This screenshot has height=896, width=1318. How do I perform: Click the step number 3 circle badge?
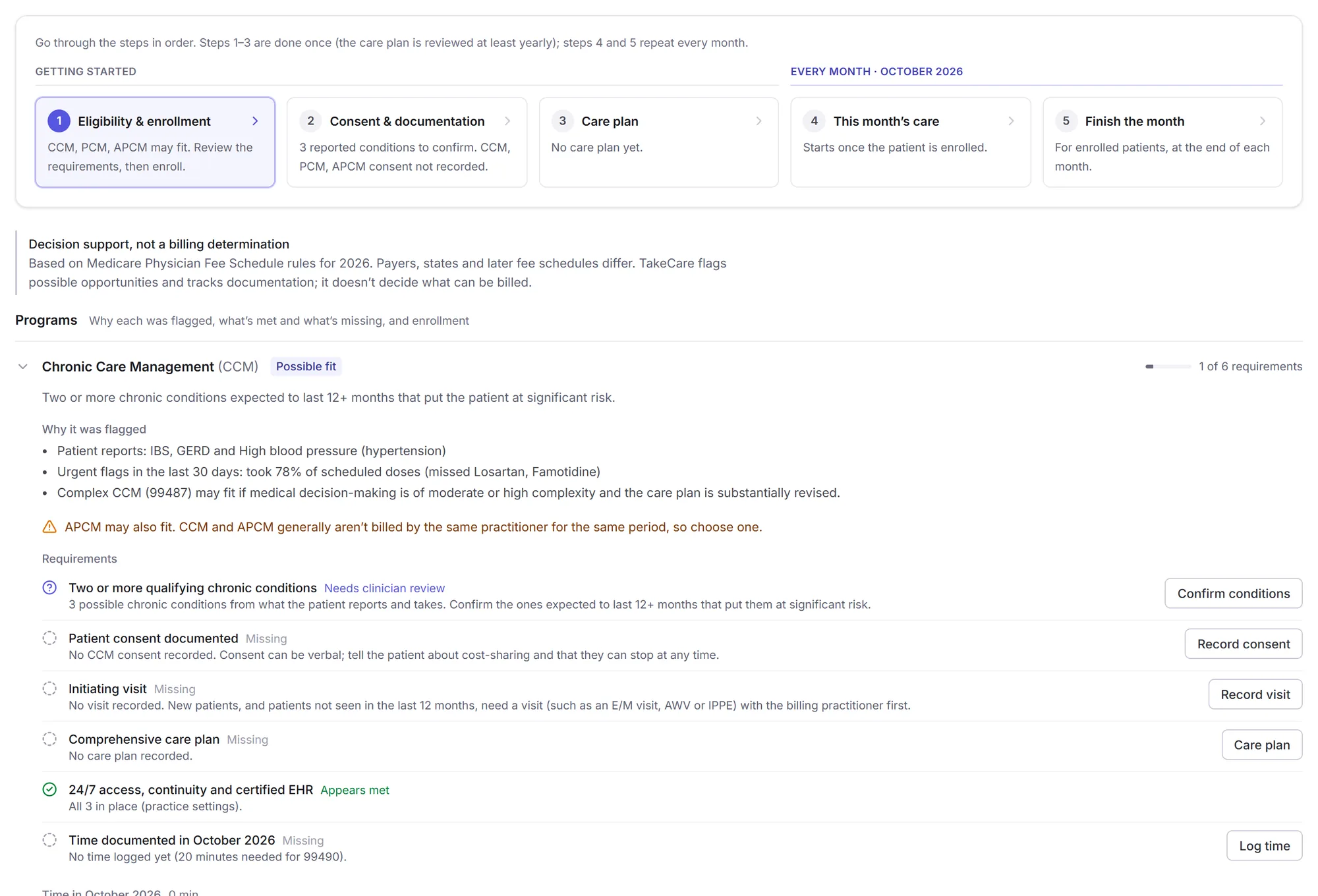tap(562, 121)
